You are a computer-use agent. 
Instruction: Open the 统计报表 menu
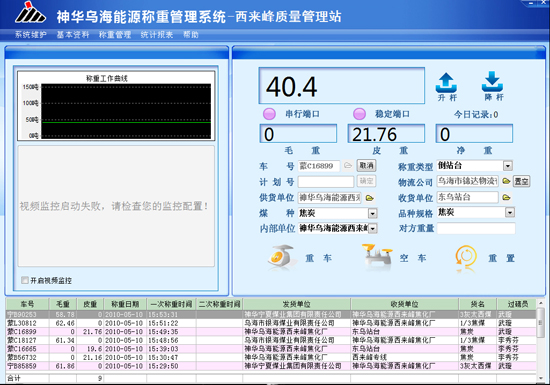157,35
